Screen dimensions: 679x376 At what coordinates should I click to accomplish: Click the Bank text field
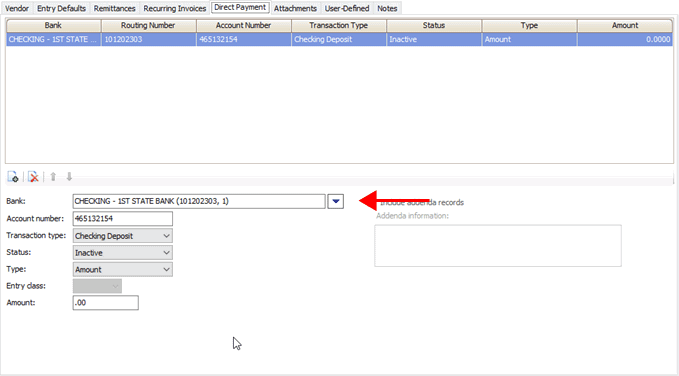pos(199,201)
